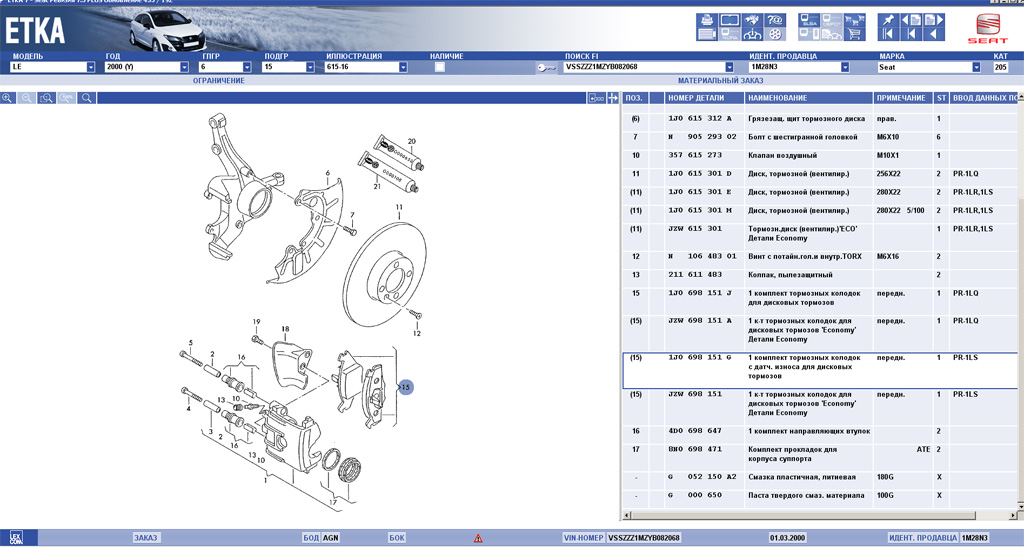This screenshot has height=547, width=1024.
Task: Click the steering wheel icon
Action: (x=752, y=34)
